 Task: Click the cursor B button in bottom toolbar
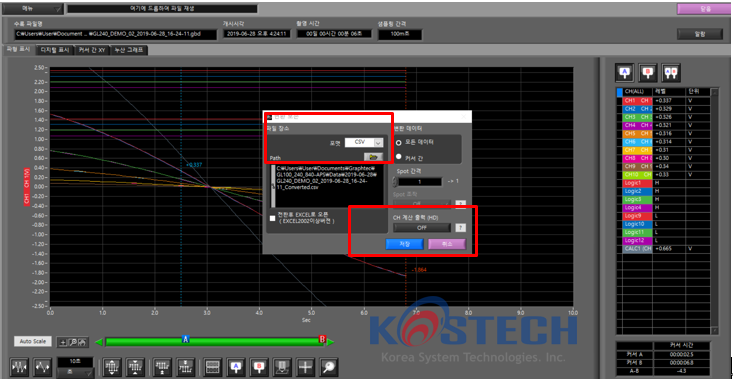point(259,367)
